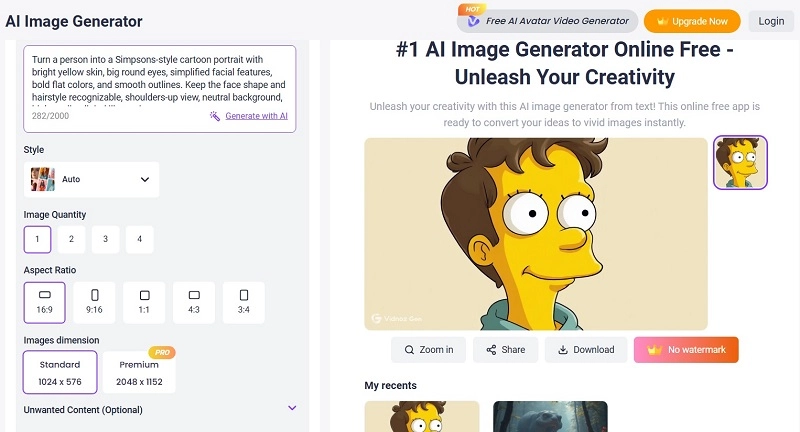Click the 1:1 square icon
Viewport: 800px width, 432px height.
tap(144, 295)
